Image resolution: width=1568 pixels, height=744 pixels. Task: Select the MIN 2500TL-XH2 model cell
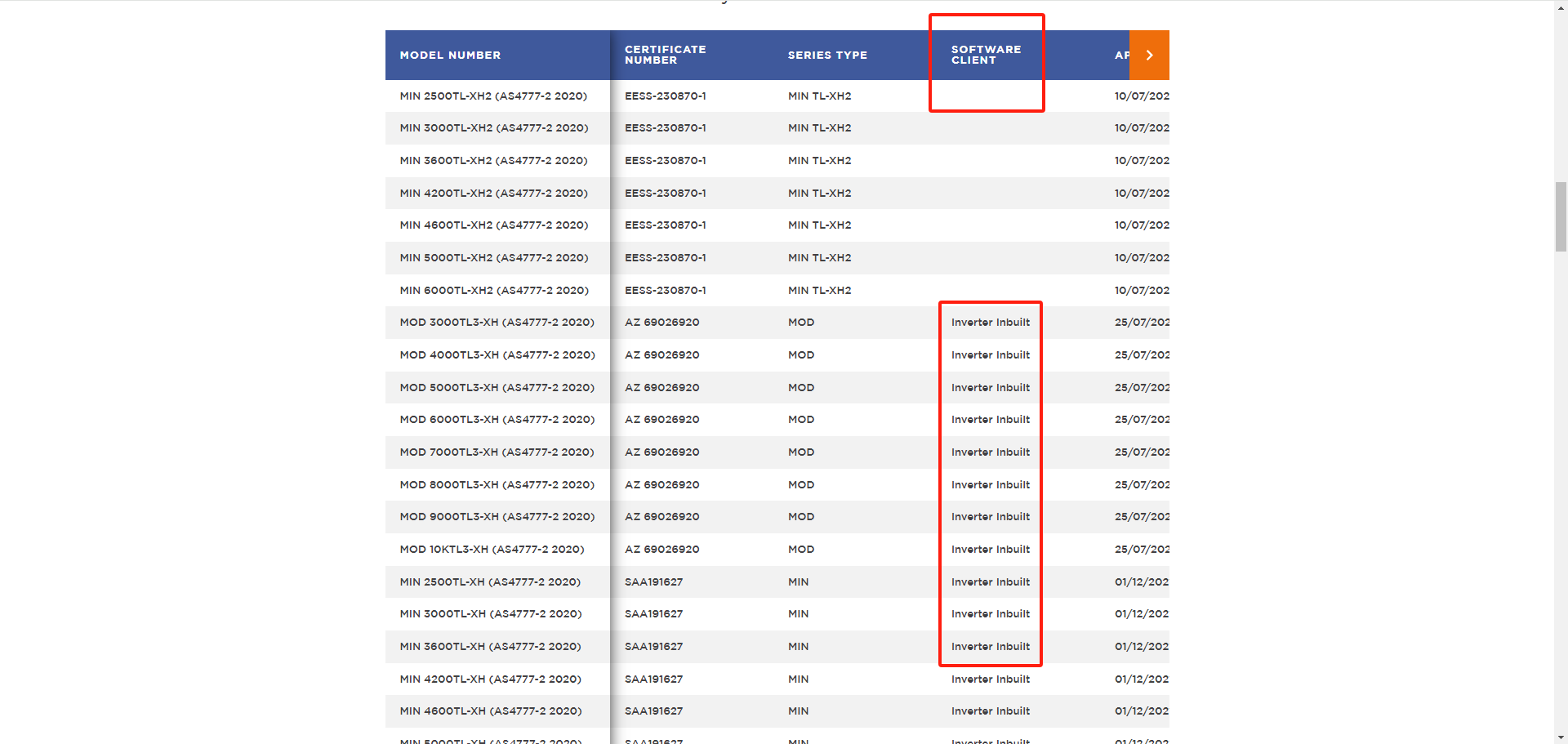pos(493,96)
